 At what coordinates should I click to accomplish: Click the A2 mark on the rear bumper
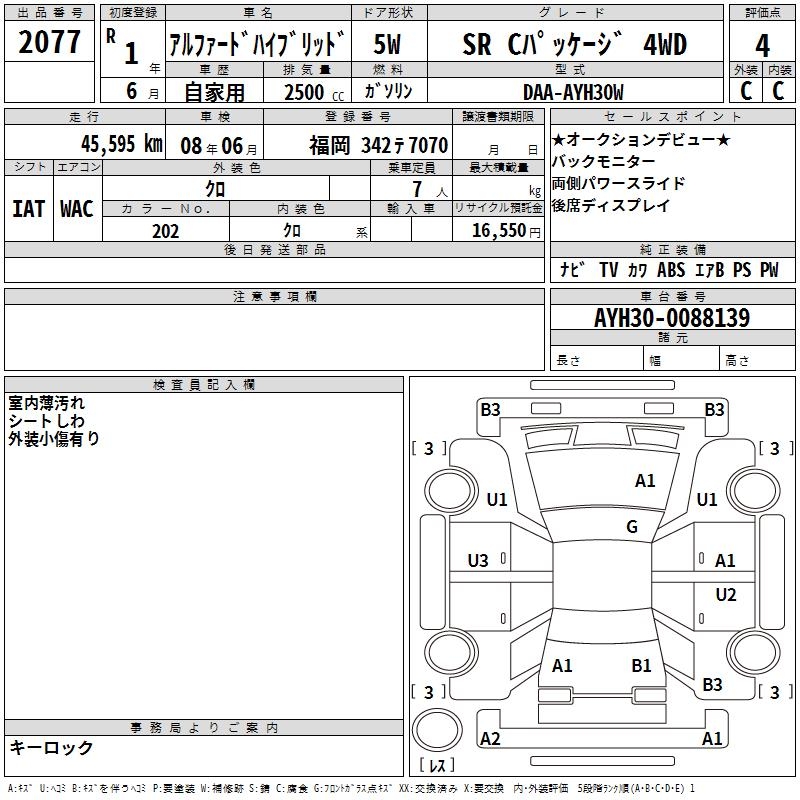point(490,738)
